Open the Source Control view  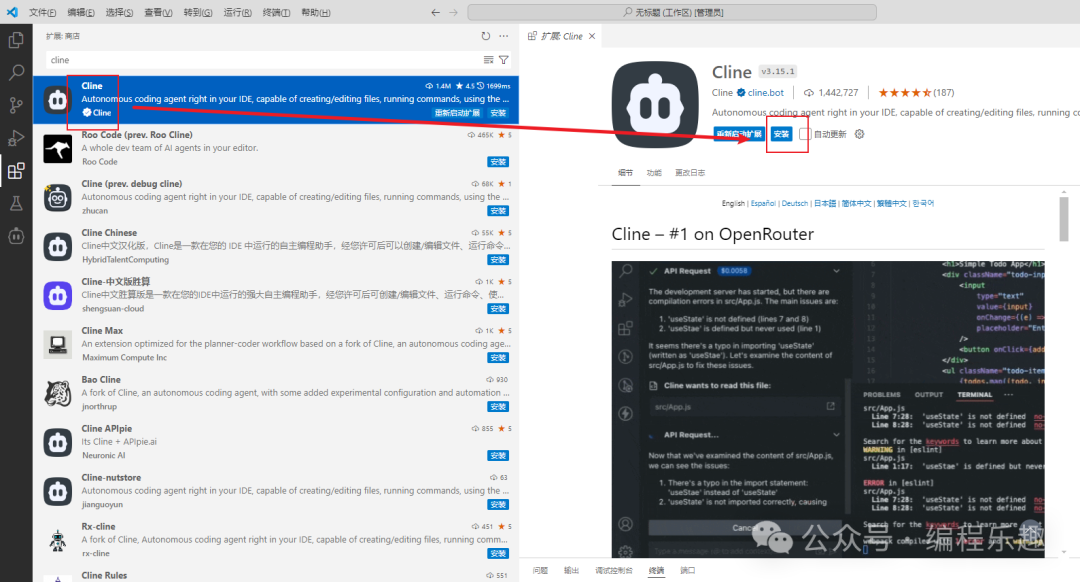(16, 105)
